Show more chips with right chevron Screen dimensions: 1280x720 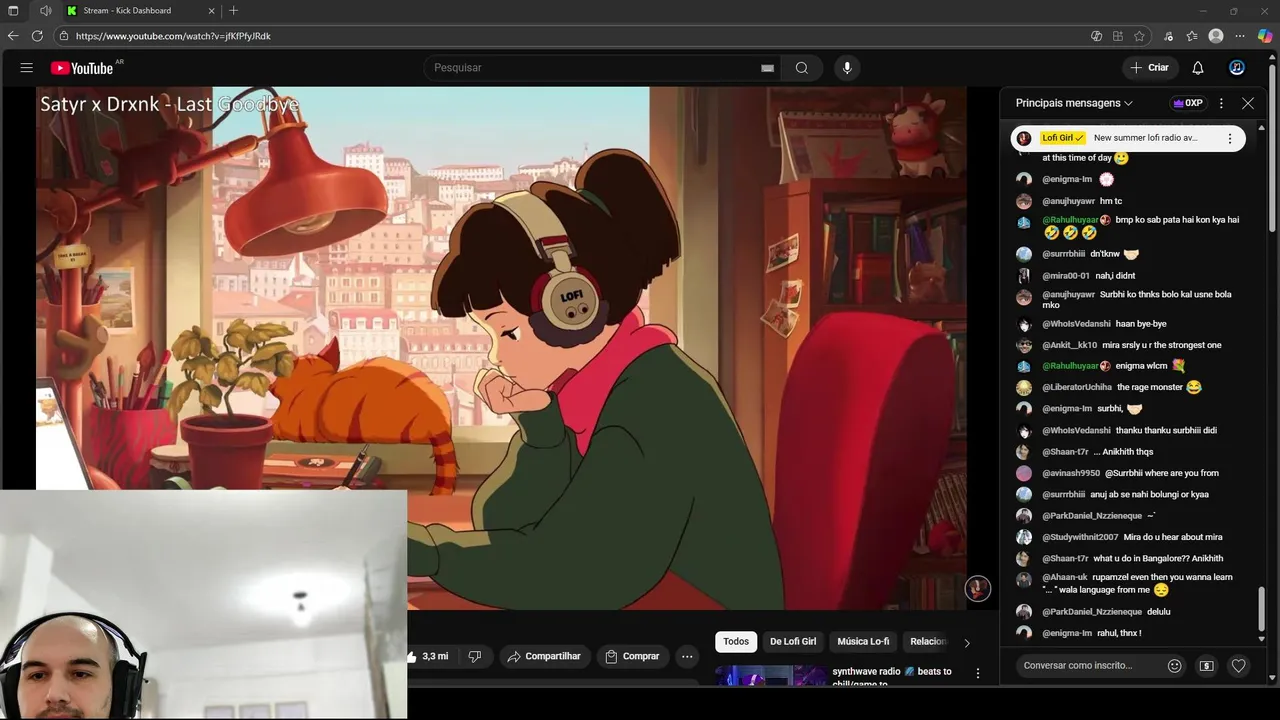click(x=966, y=643)
